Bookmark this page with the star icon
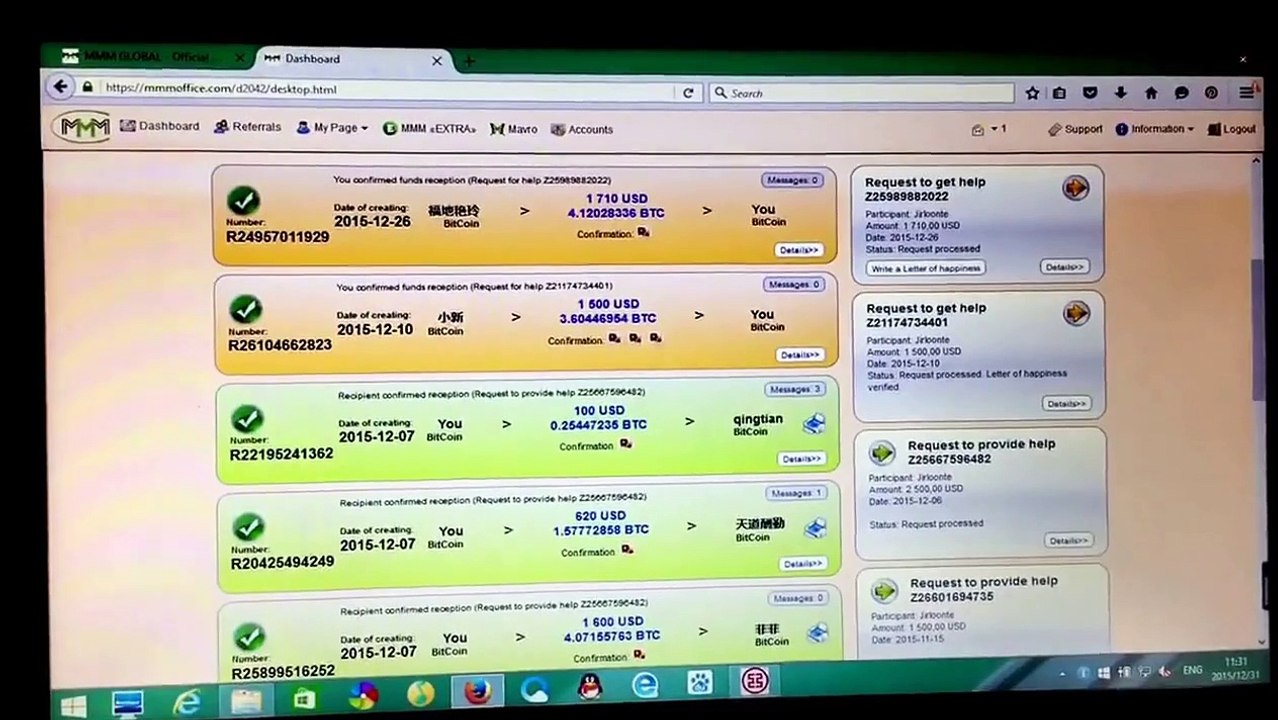The height and width of the screenshot is (720, 1278). (x=1032, y=93)
